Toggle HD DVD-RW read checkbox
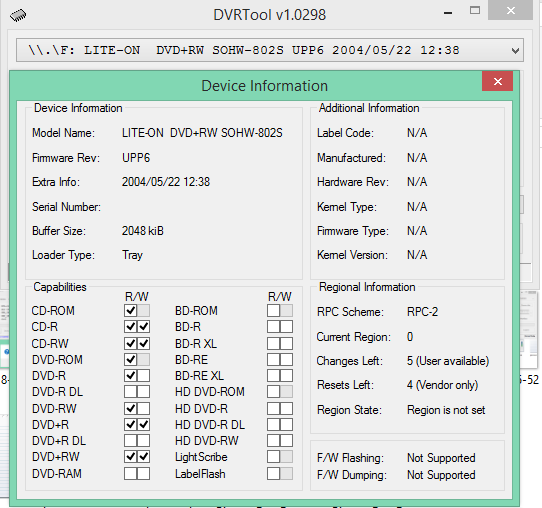 [x=273, y=441]
